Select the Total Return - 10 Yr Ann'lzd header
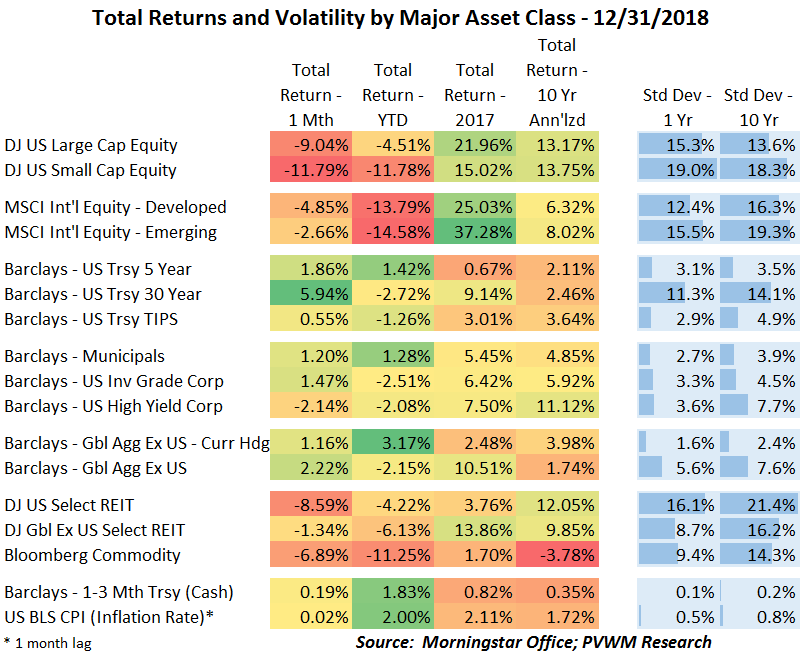 point(557,82)
